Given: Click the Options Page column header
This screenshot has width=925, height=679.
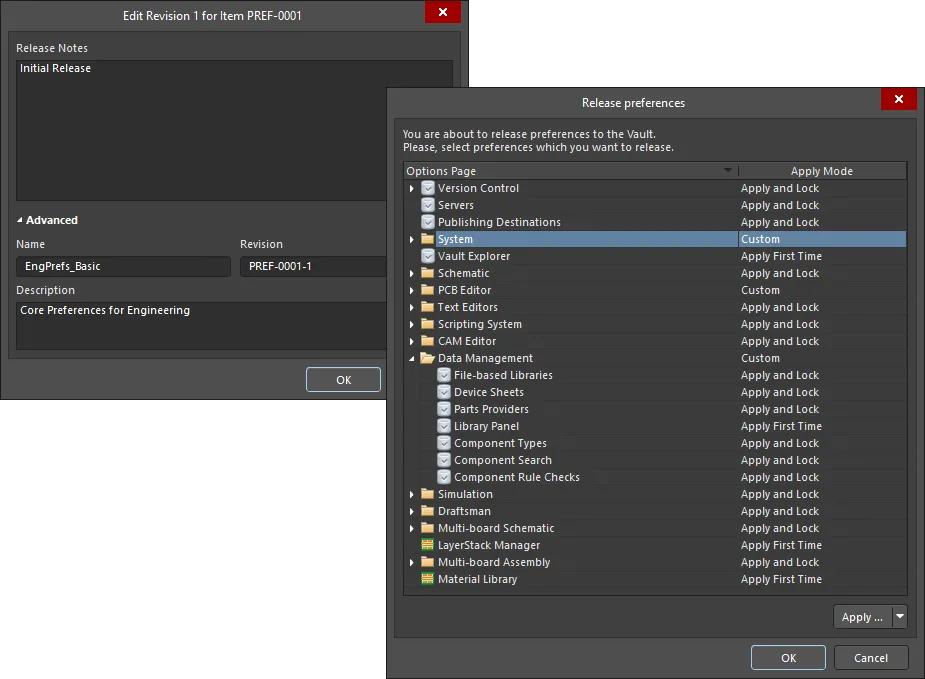Looking at the screenshot, I should pos(571,171).
